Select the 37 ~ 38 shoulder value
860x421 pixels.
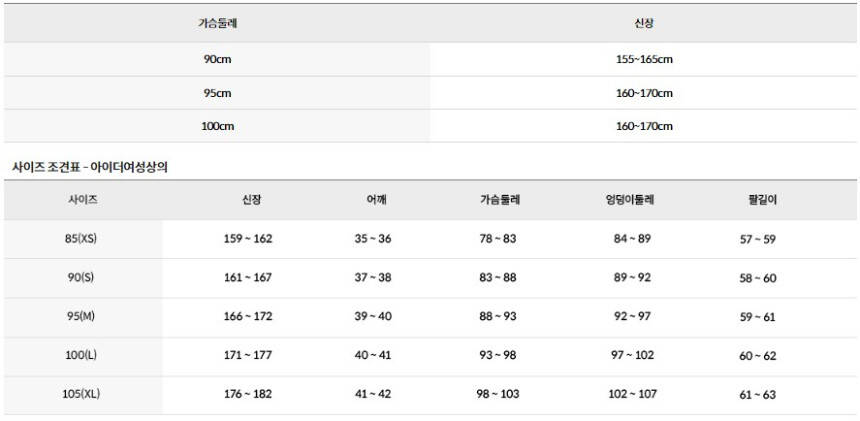coord(373,278)
